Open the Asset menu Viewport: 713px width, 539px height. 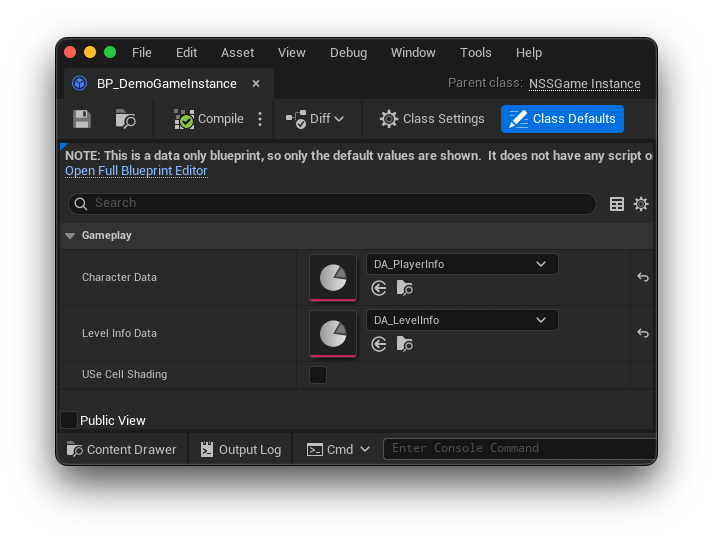pyautogui.click(x=237, y=53)
